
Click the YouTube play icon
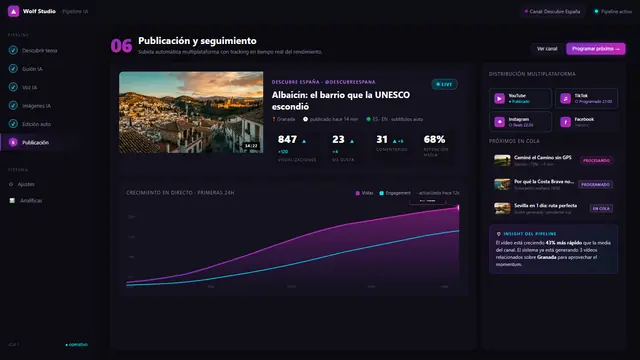[x=499, y=98]
